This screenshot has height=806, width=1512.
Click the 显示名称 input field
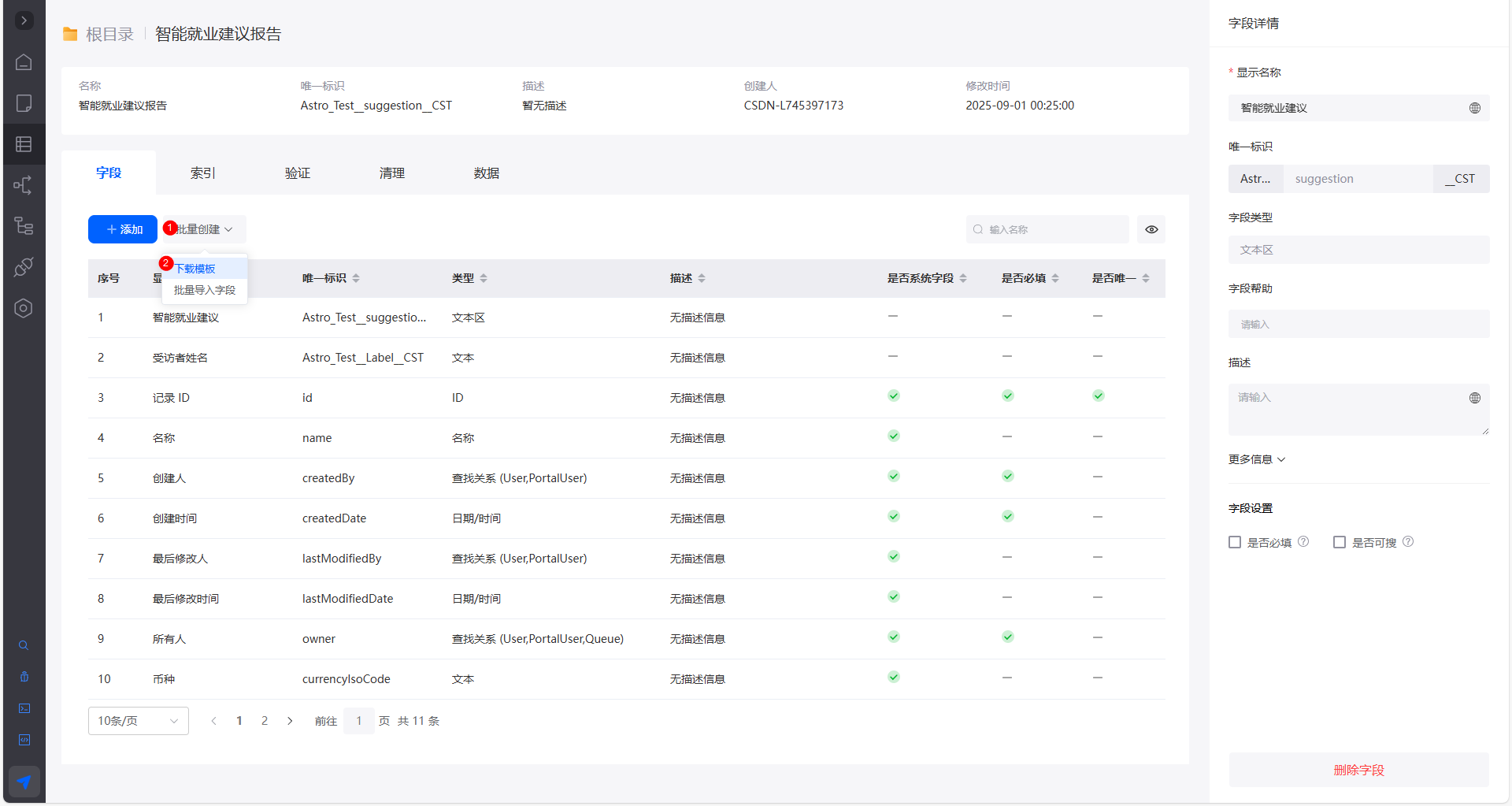1358,108
